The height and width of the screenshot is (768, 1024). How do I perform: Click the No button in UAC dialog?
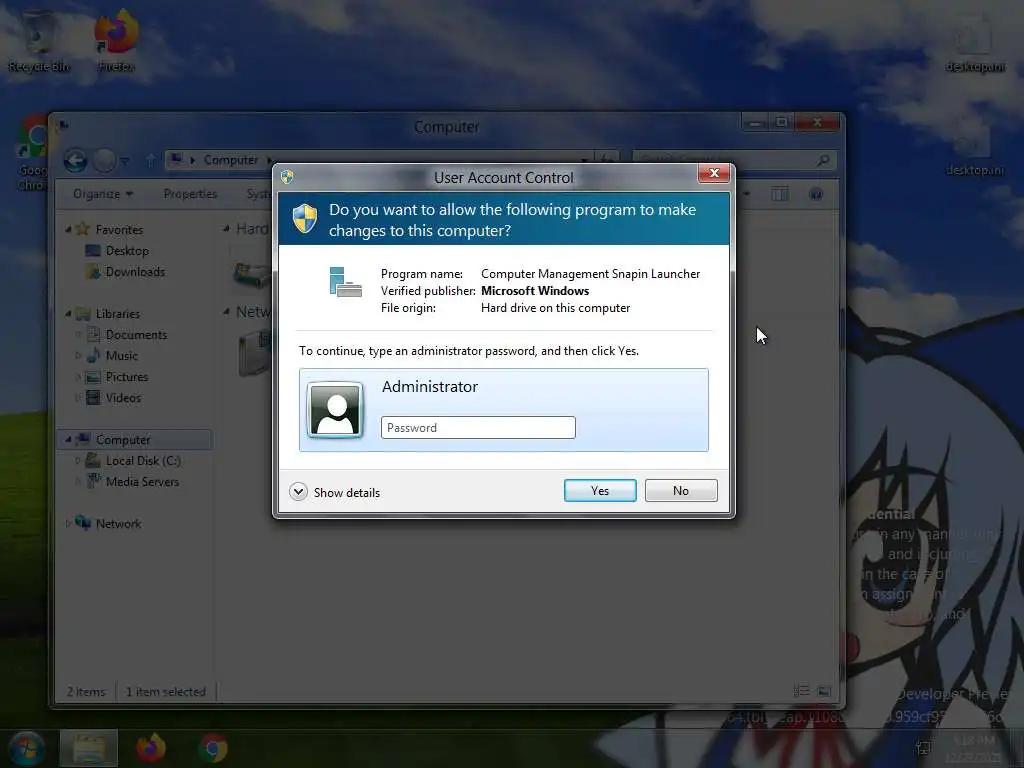680,490
